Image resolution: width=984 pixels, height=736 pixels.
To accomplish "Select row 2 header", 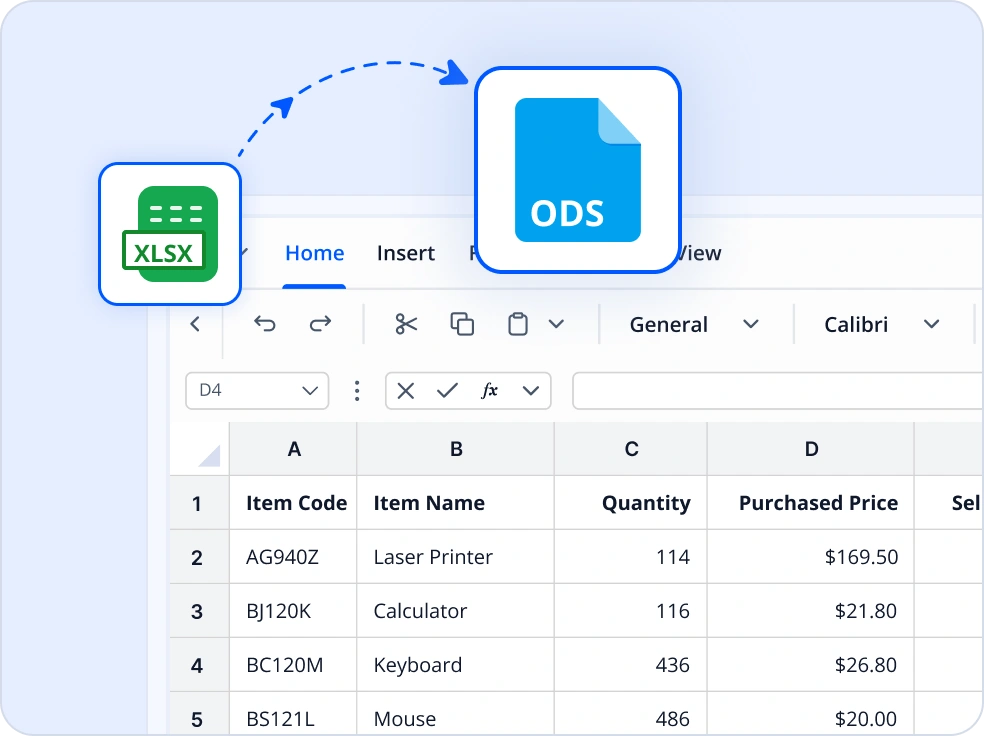I will 198,557.
